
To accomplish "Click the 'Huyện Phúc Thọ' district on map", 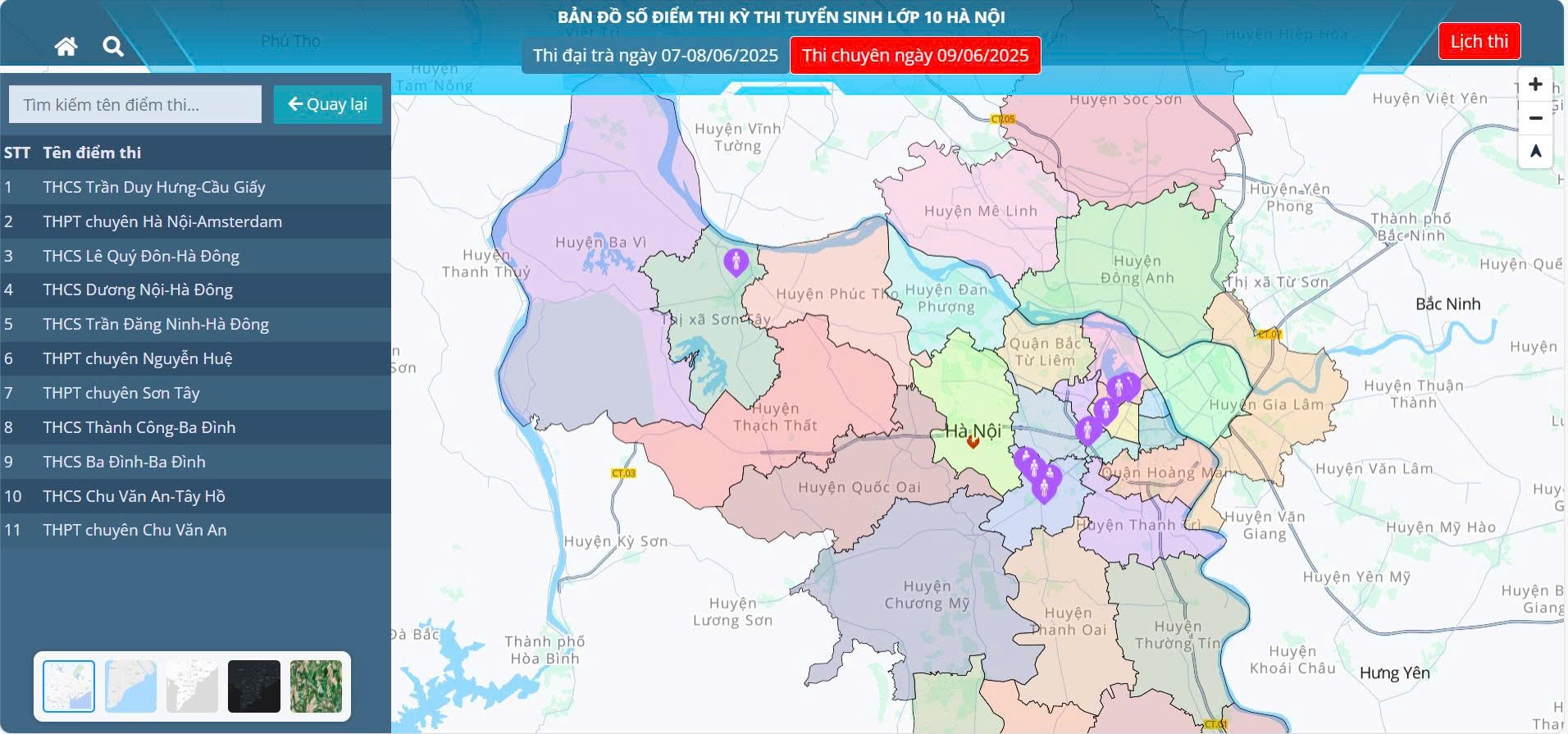I will coord(836,294).
